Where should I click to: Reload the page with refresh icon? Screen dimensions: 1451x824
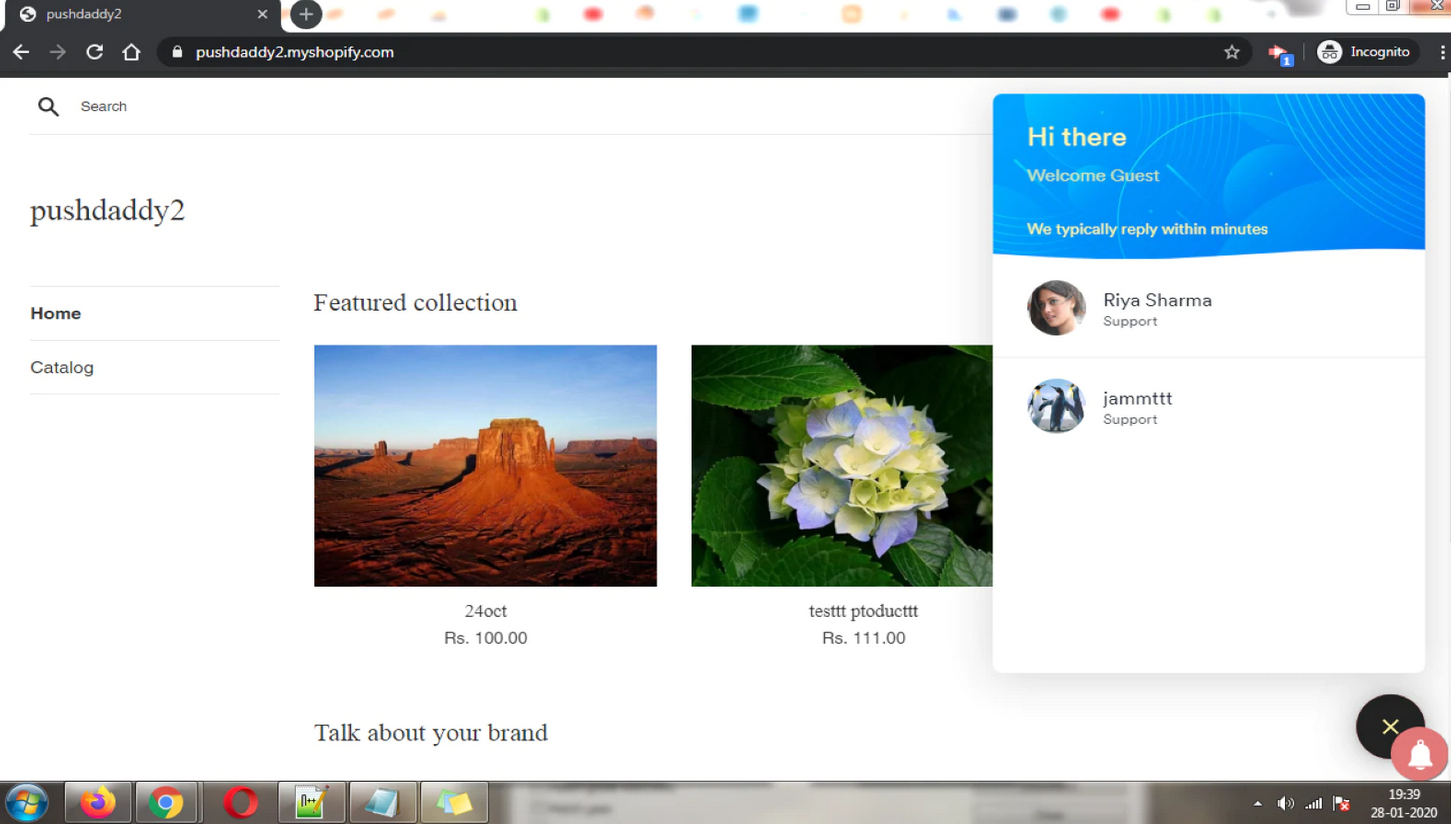coord(94,52)
